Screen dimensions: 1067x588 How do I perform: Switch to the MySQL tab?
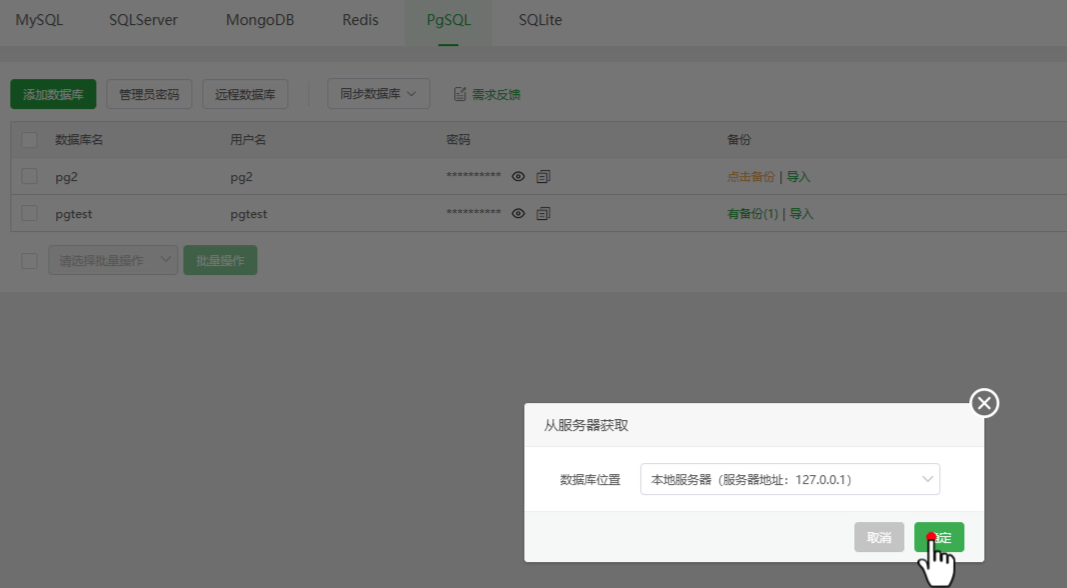39,20
